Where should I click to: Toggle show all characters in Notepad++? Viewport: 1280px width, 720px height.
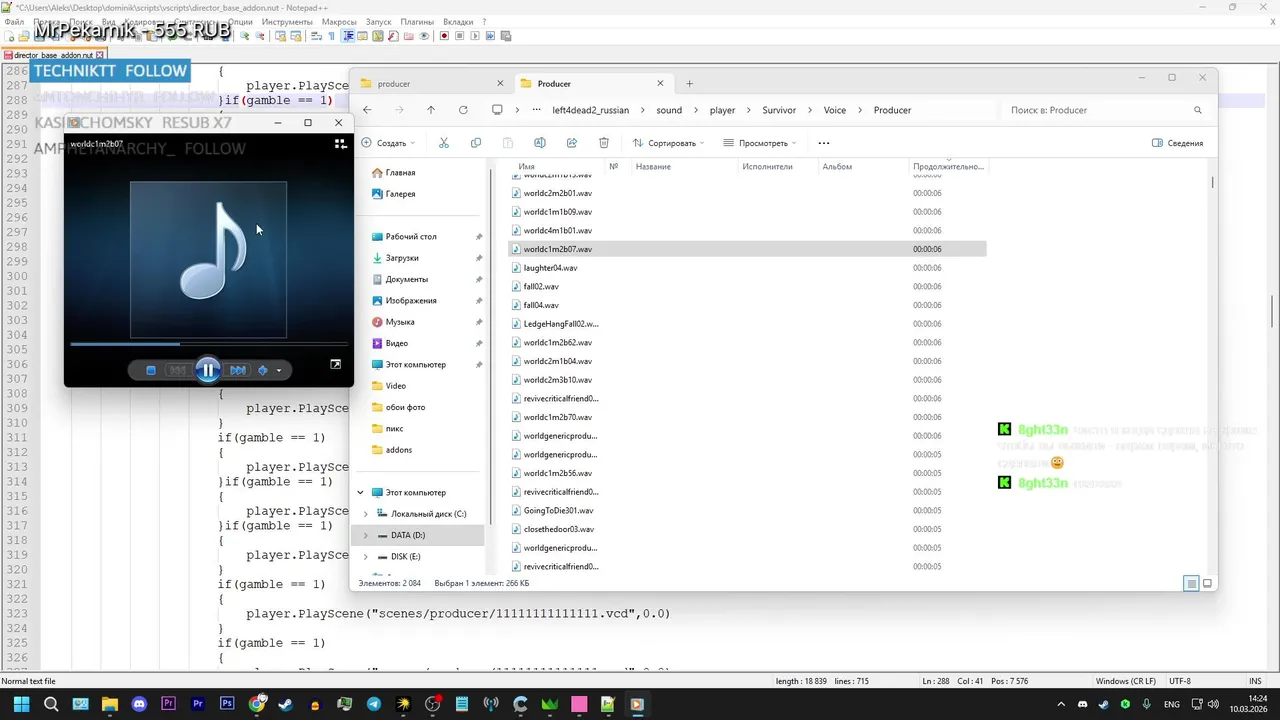(332, 36)
